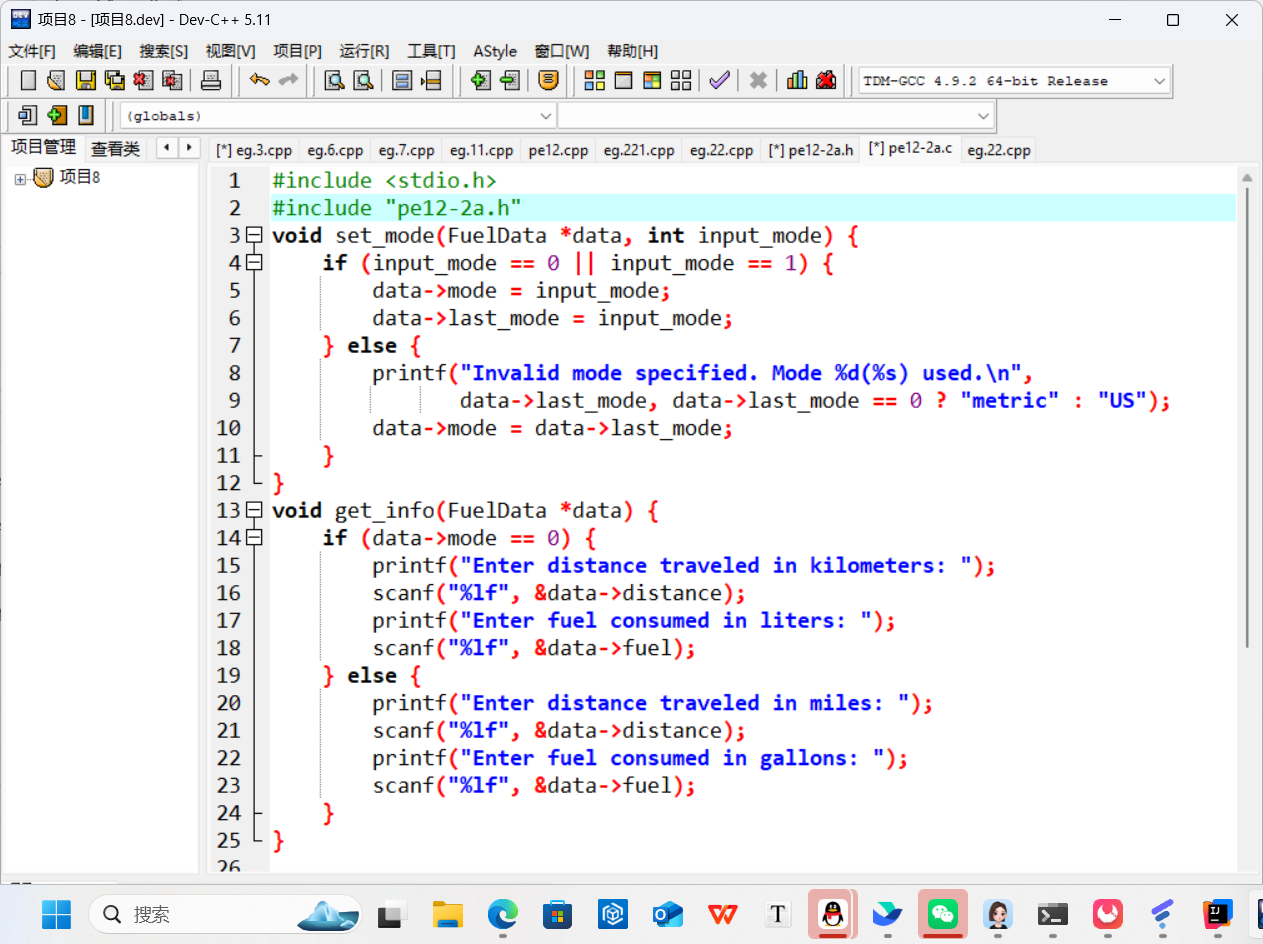Open the AStyle menu

tap(495, 51)
